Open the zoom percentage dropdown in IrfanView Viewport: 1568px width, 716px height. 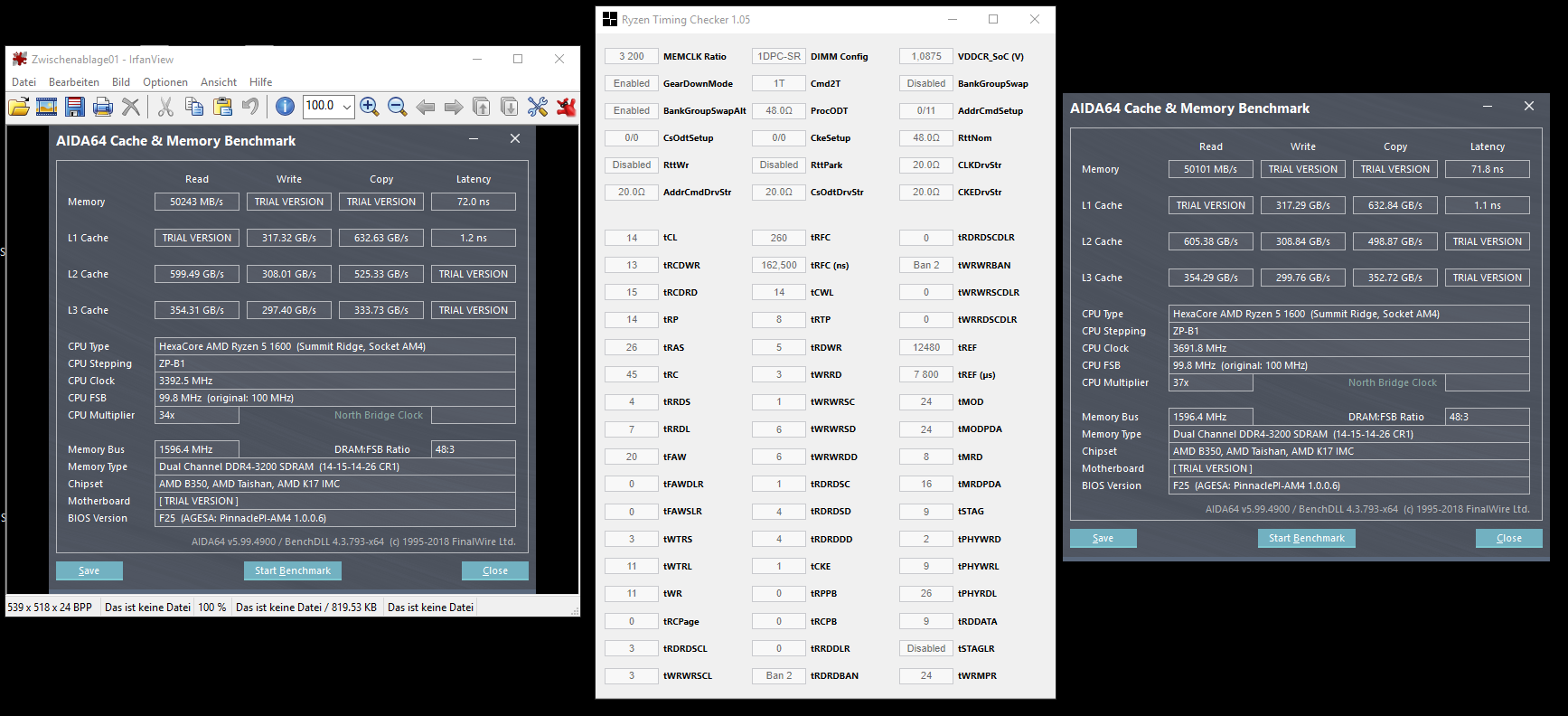click(x=346, y=107)
